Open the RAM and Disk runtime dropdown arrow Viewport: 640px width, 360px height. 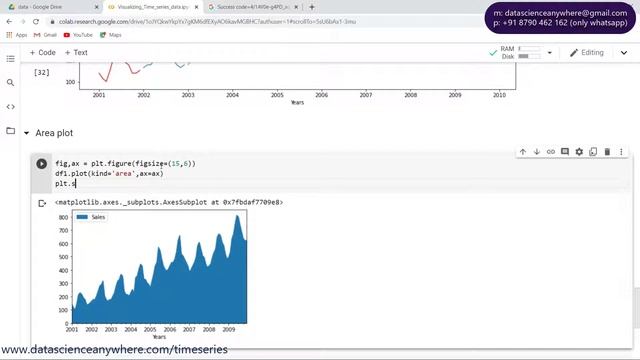(549, 53)
